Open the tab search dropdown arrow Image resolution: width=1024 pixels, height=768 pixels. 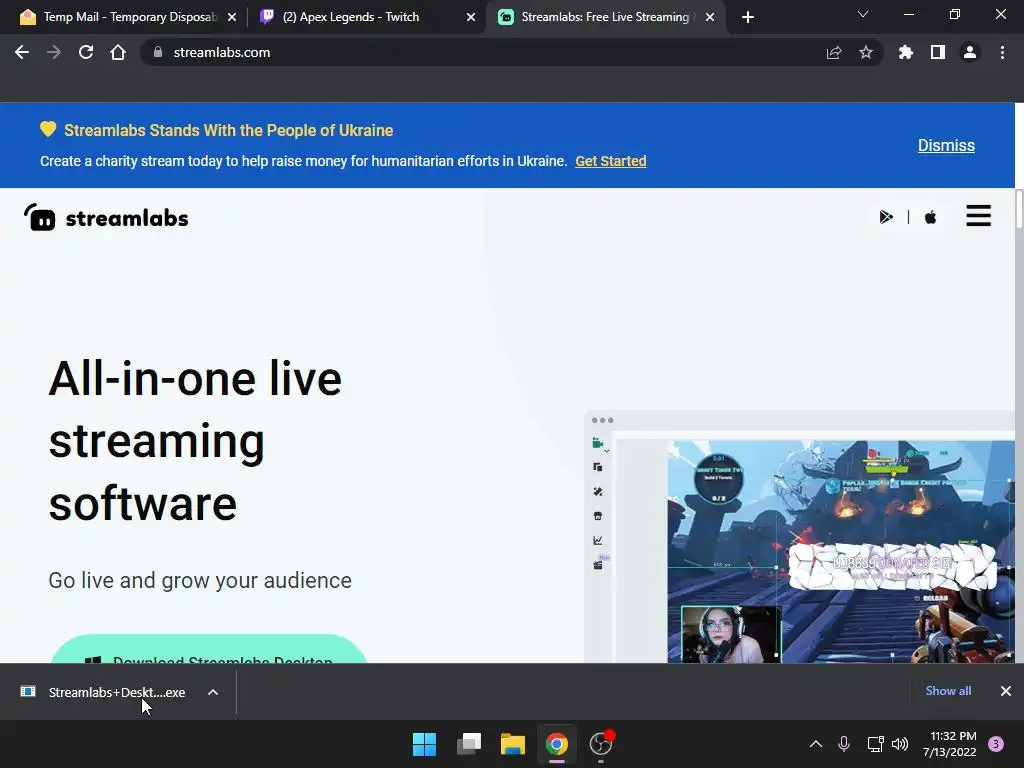[863, 14]
